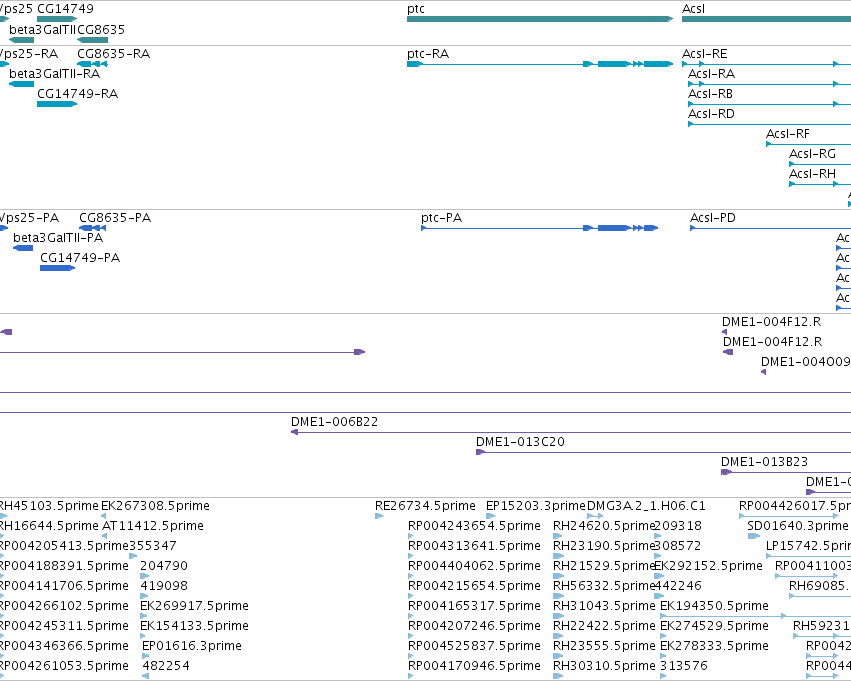Open the Acsl-RF transcript label
Image resolution: width=851 pixels, height=681 pixels.
(788, 134)
